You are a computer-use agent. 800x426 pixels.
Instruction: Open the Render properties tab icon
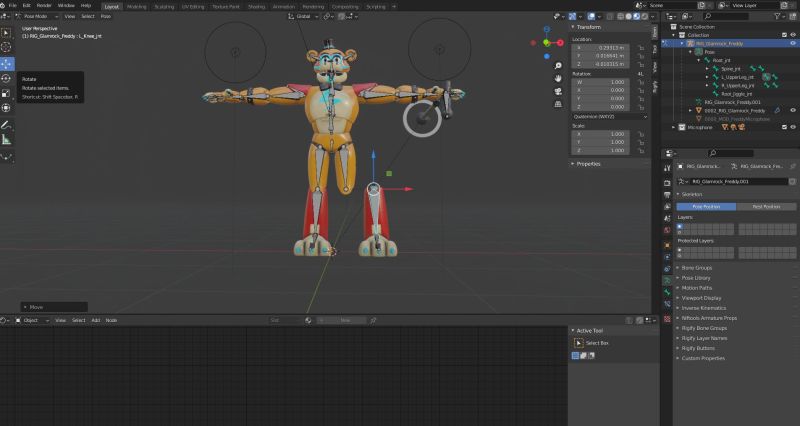point(667,182)
